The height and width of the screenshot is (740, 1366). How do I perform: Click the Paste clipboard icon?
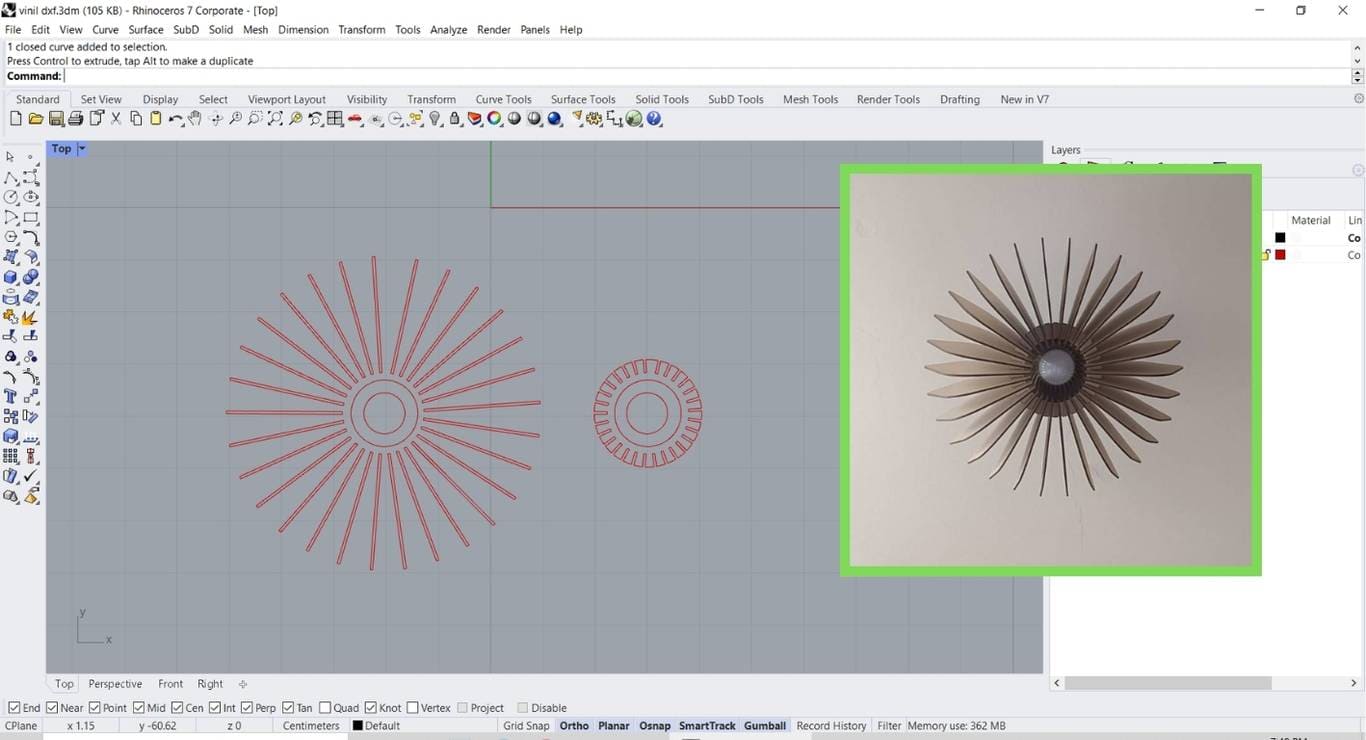pos(155,119)
